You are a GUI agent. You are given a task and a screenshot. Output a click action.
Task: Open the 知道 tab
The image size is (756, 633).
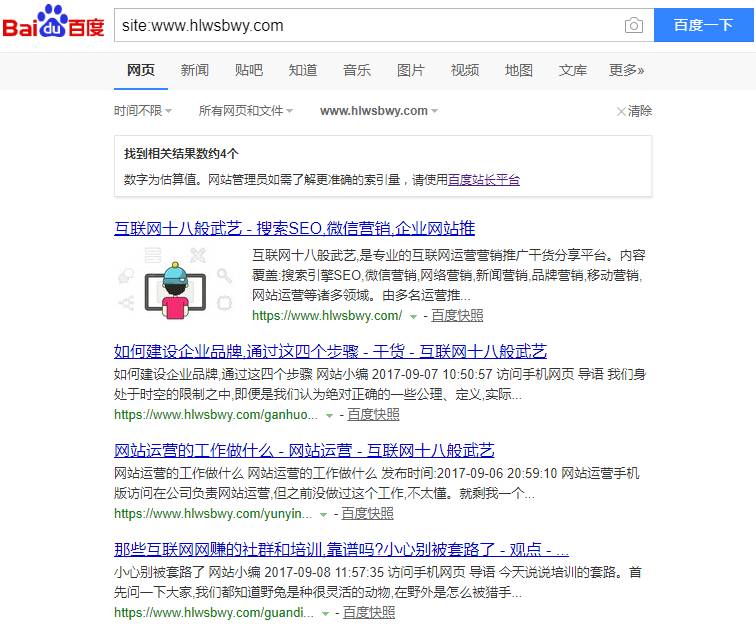coord(303,70)
